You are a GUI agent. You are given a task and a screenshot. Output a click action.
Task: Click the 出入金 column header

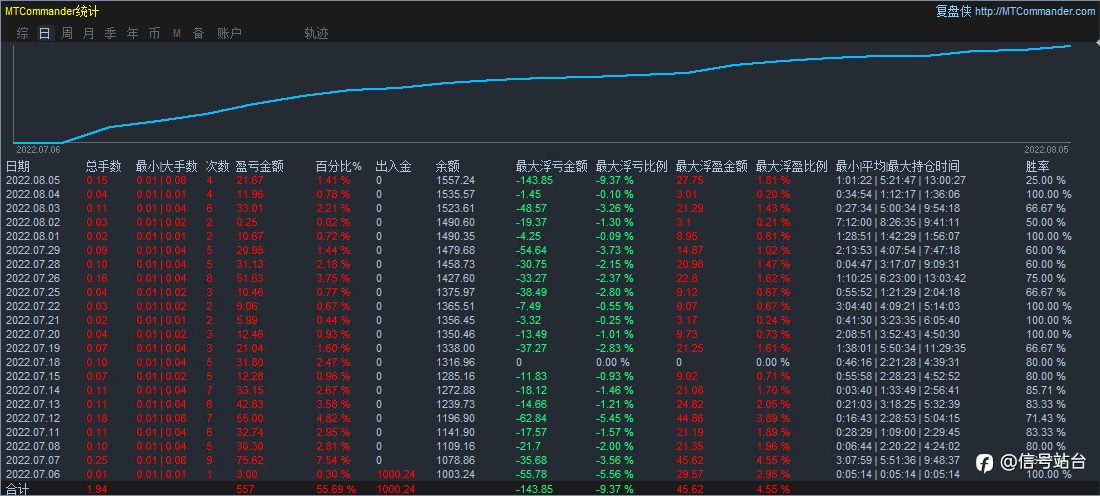(394, 166)
